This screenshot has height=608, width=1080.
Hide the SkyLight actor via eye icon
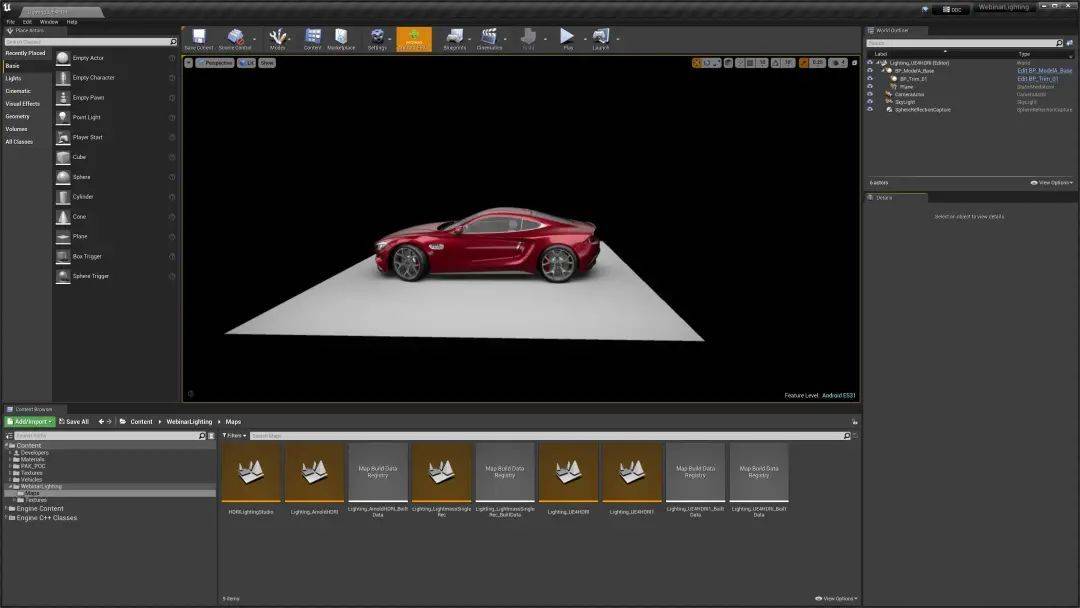point(870,102)
